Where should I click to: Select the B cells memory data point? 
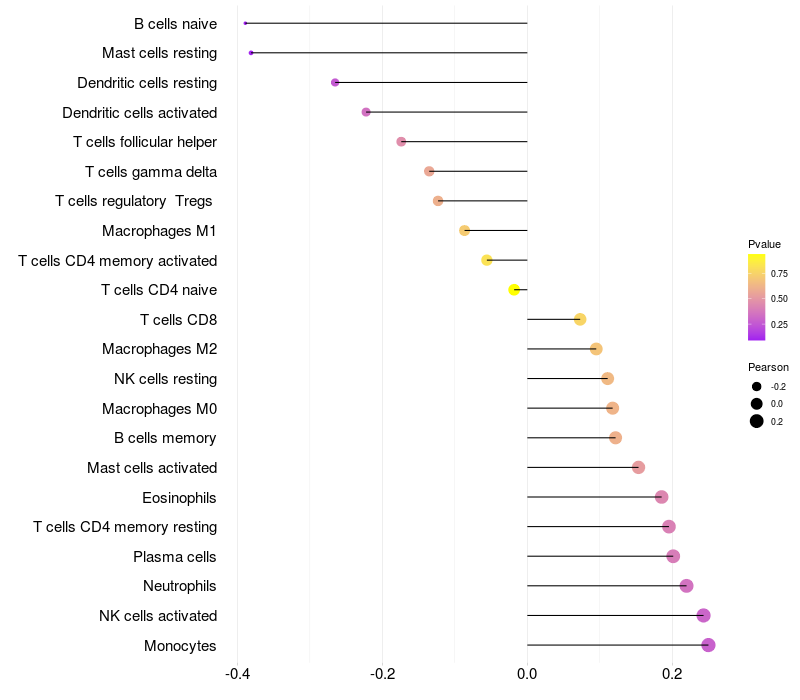[x=615, y=438]
